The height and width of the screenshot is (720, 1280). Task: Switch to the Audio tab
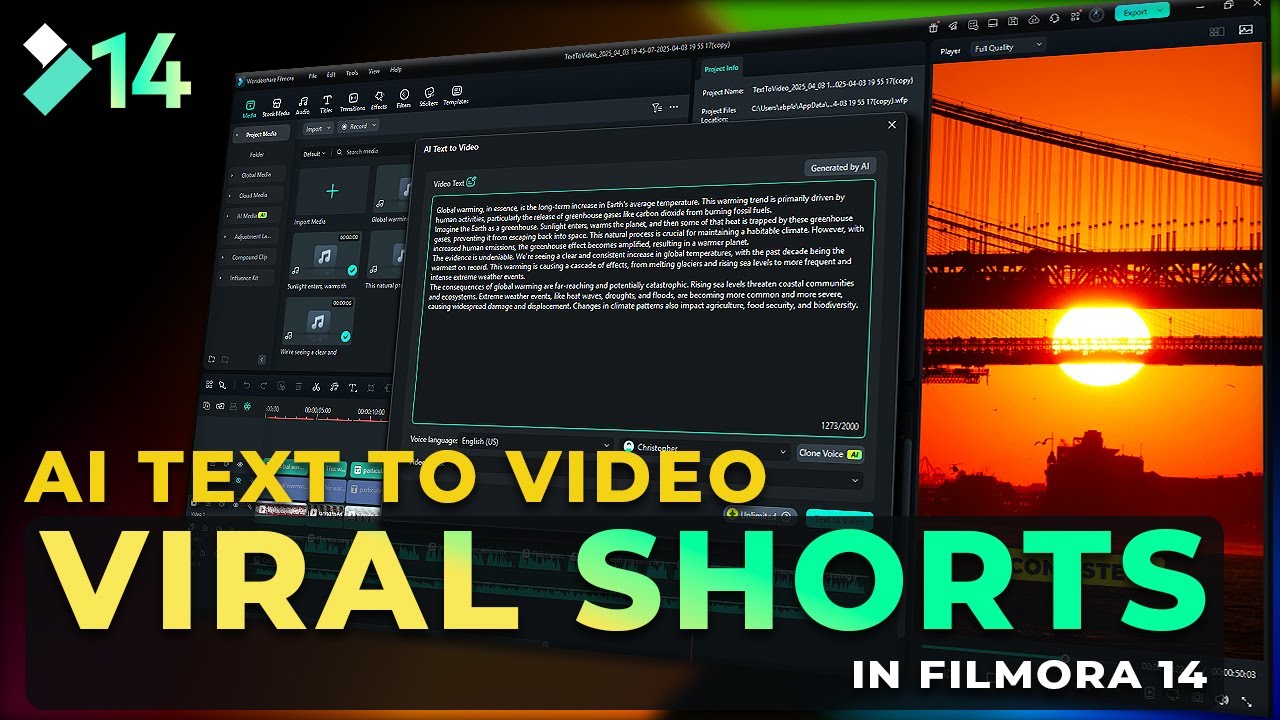point(303,106)
